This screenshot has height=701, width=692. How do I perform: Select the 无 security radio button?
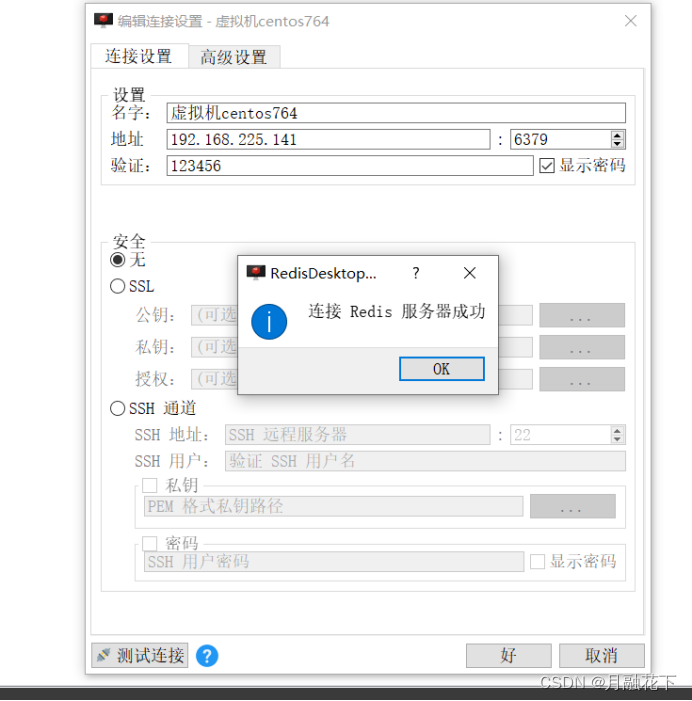[x=118, y=260]
